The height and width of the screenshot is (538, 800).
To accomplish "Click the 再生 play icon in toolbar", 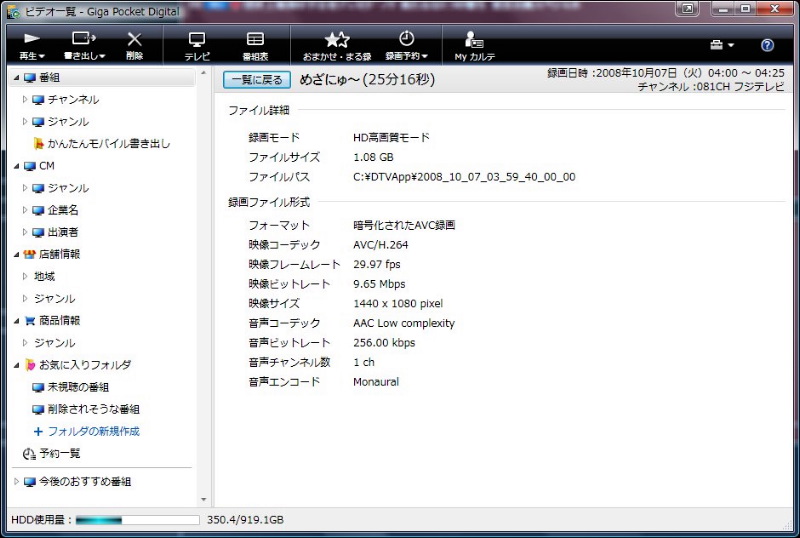I will (x=32, y=40).
